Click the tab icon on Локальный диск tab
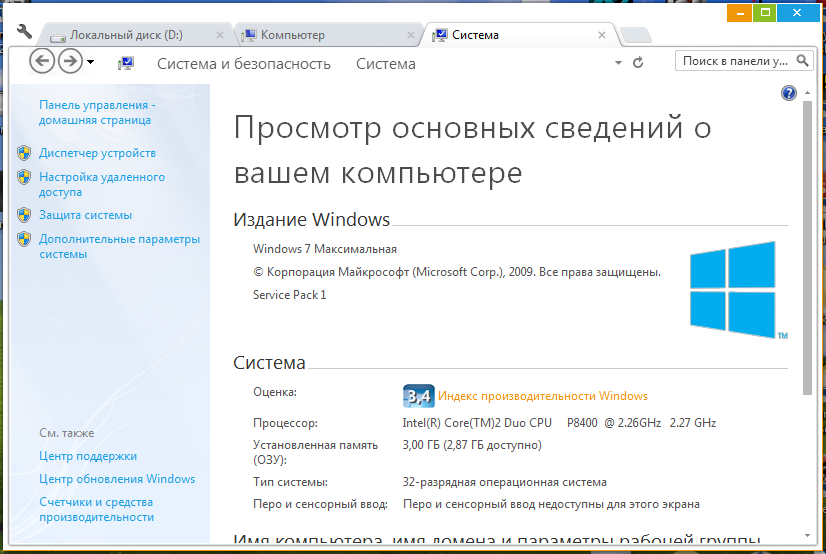 point(58,37)
